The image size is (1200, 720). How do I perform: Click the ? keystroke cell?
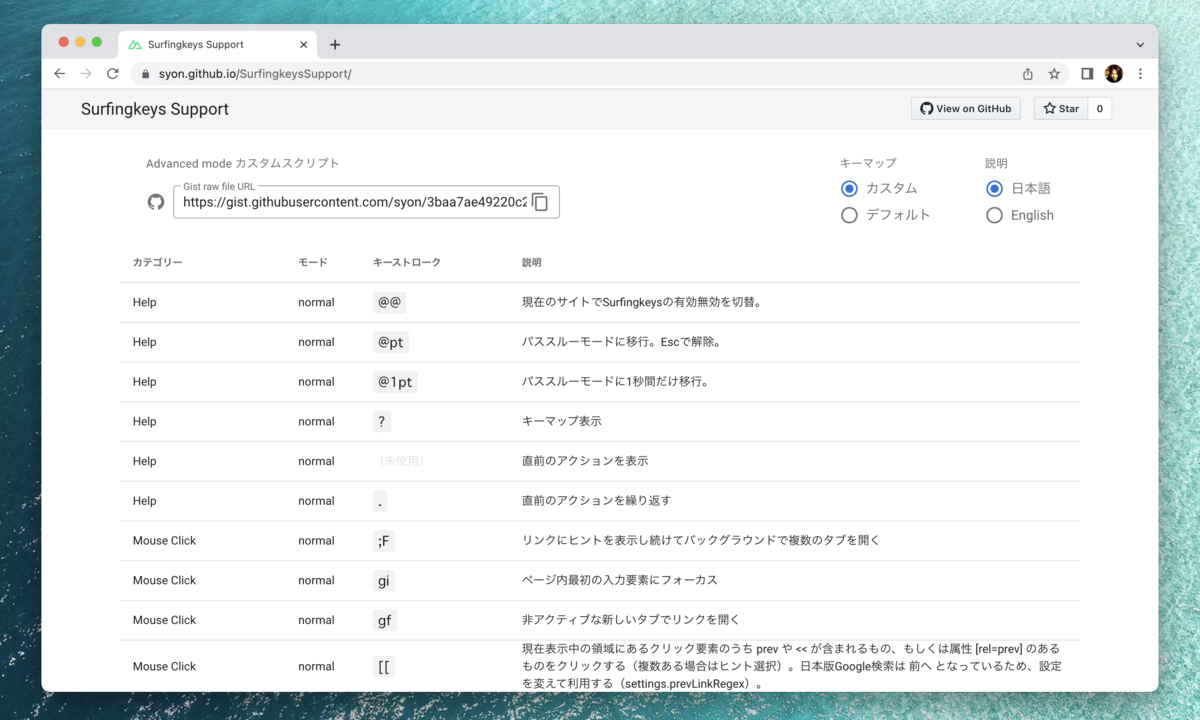pyautogui.click(x=382, y=421)
